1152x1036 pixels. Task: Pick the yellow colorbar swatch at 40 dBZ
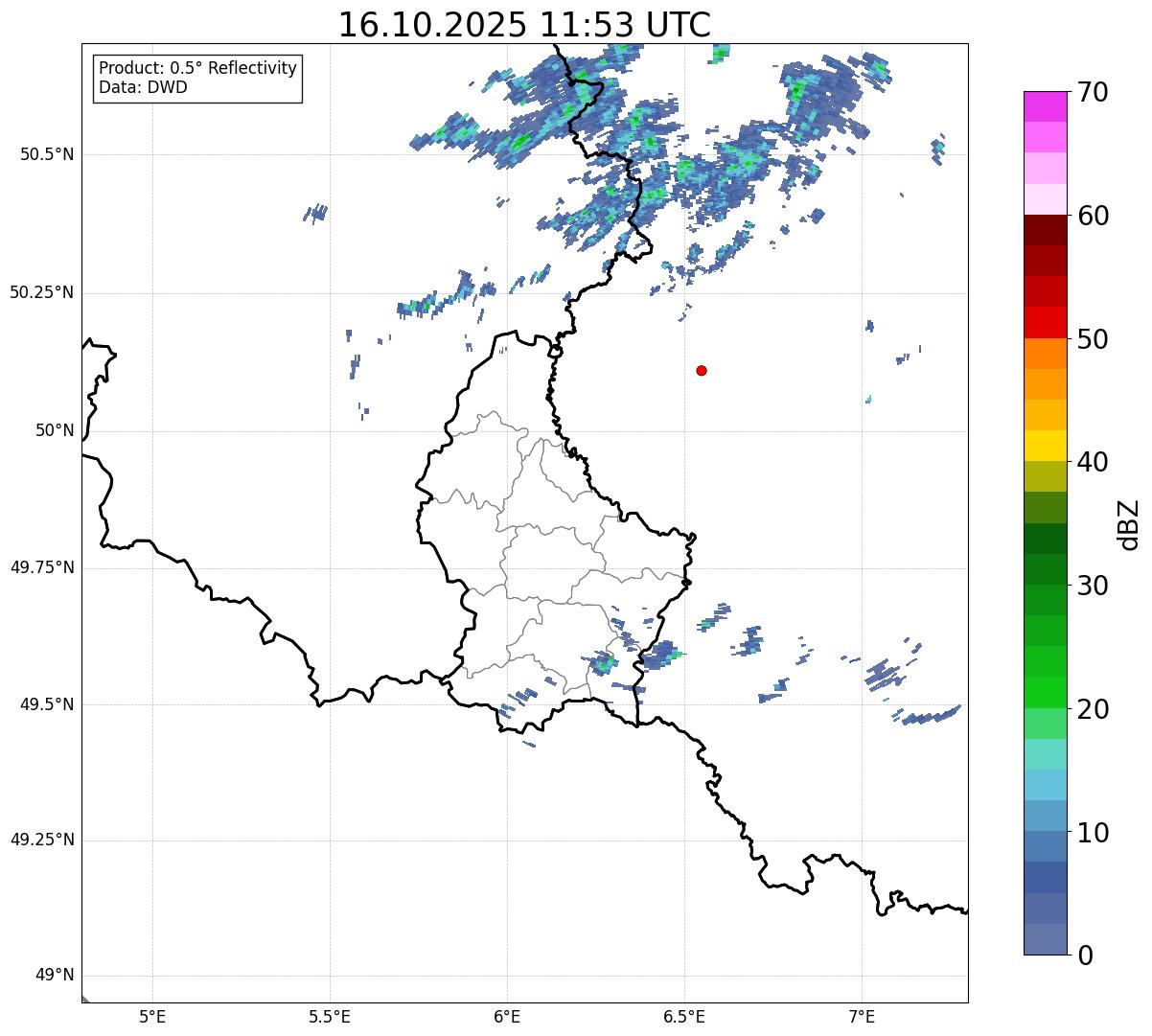point(1046,446)
